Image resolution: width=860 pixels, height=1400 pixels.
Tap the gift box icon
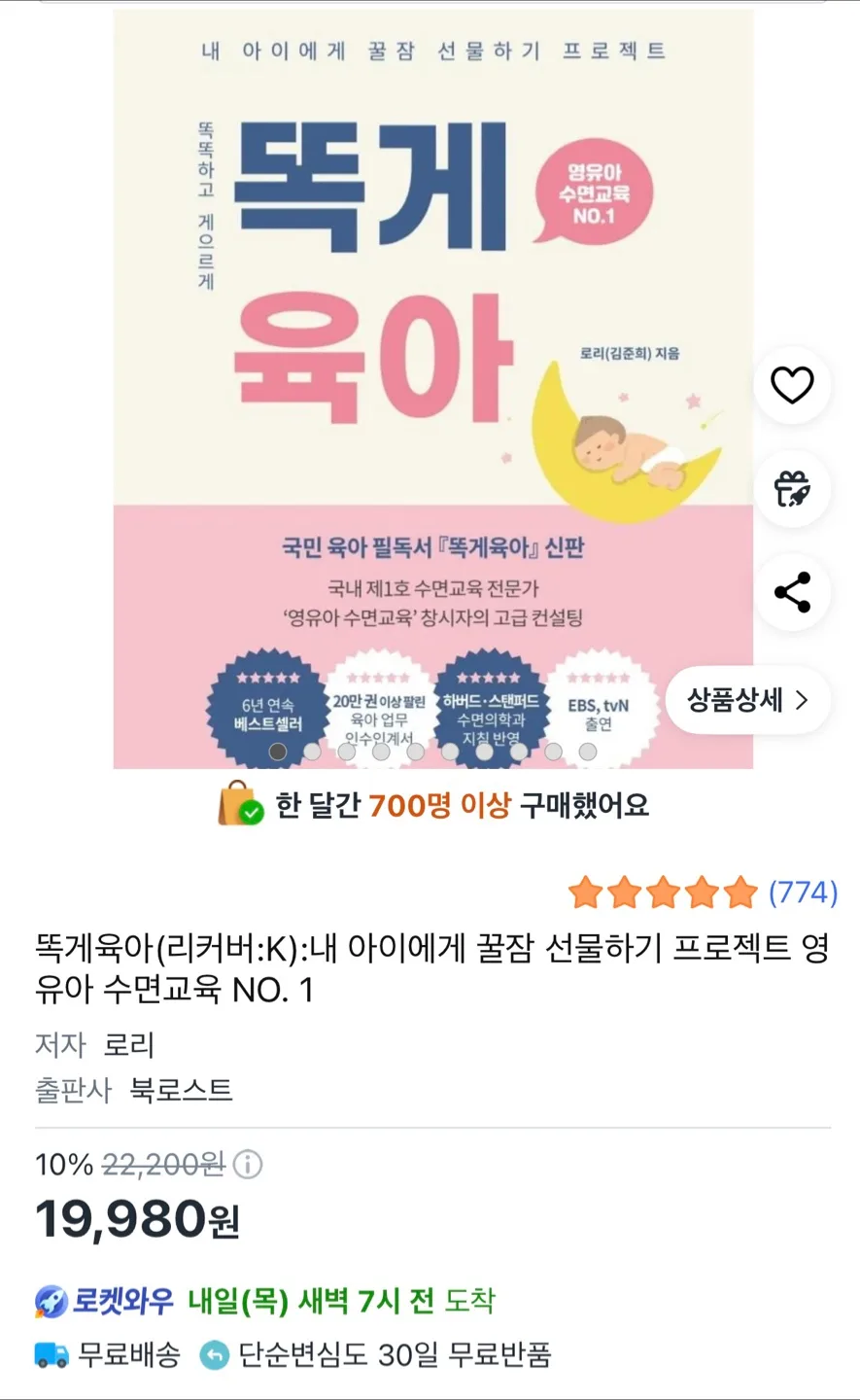click(792, 489)
